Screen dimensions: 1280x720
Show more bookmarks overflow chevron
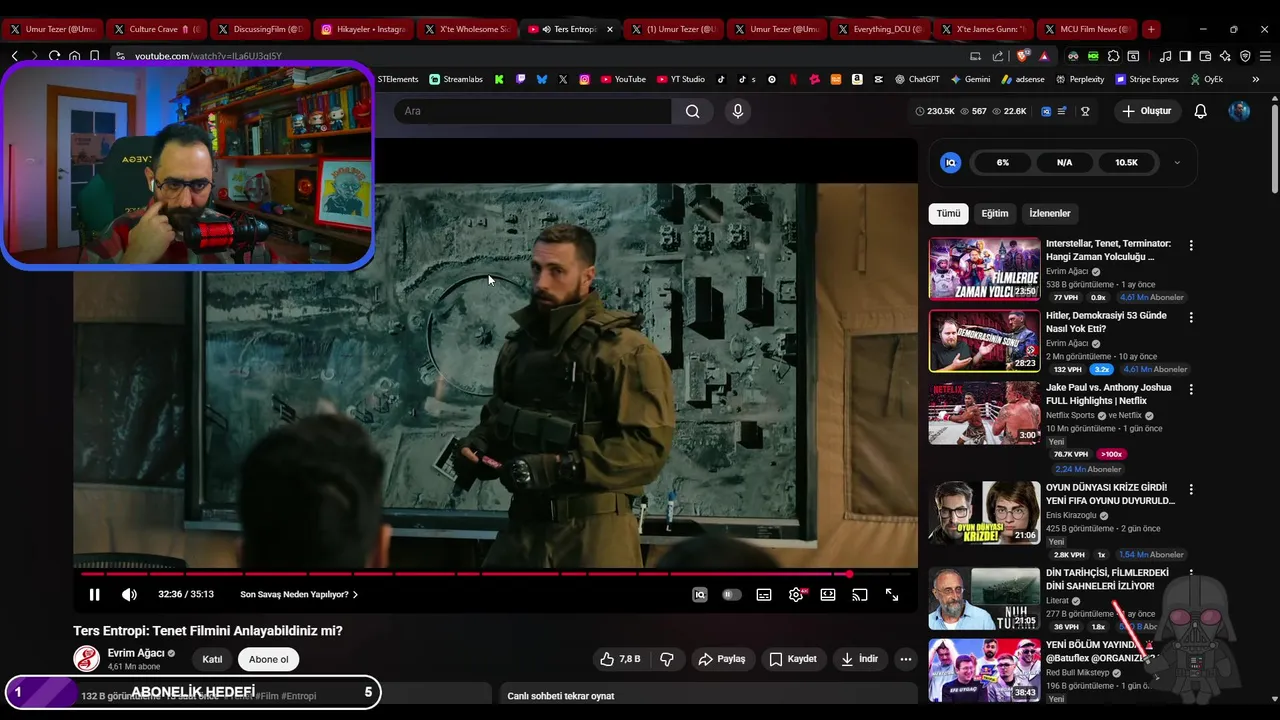coord(1255,79)
